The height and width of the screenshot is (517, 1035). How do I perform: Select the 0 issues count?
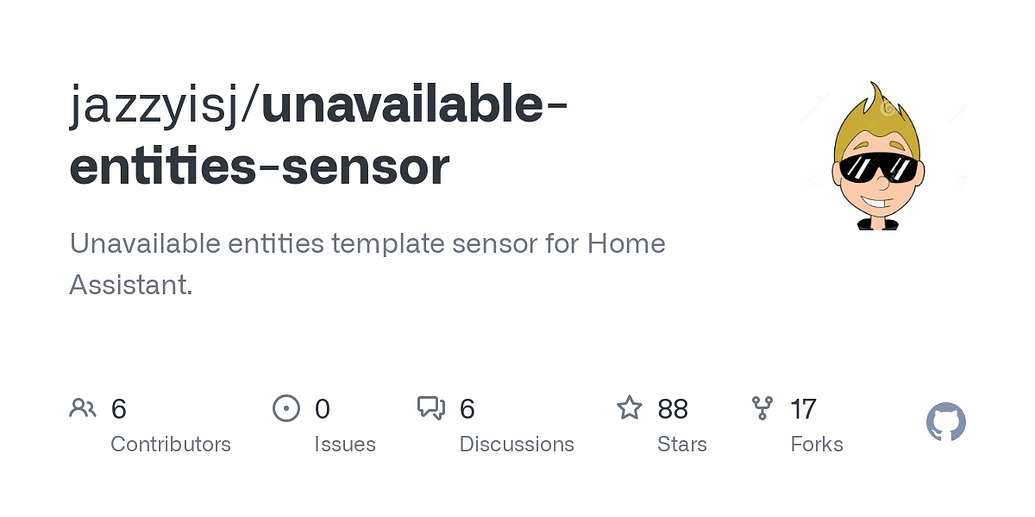pyautogui.click(x=322, y=409)
